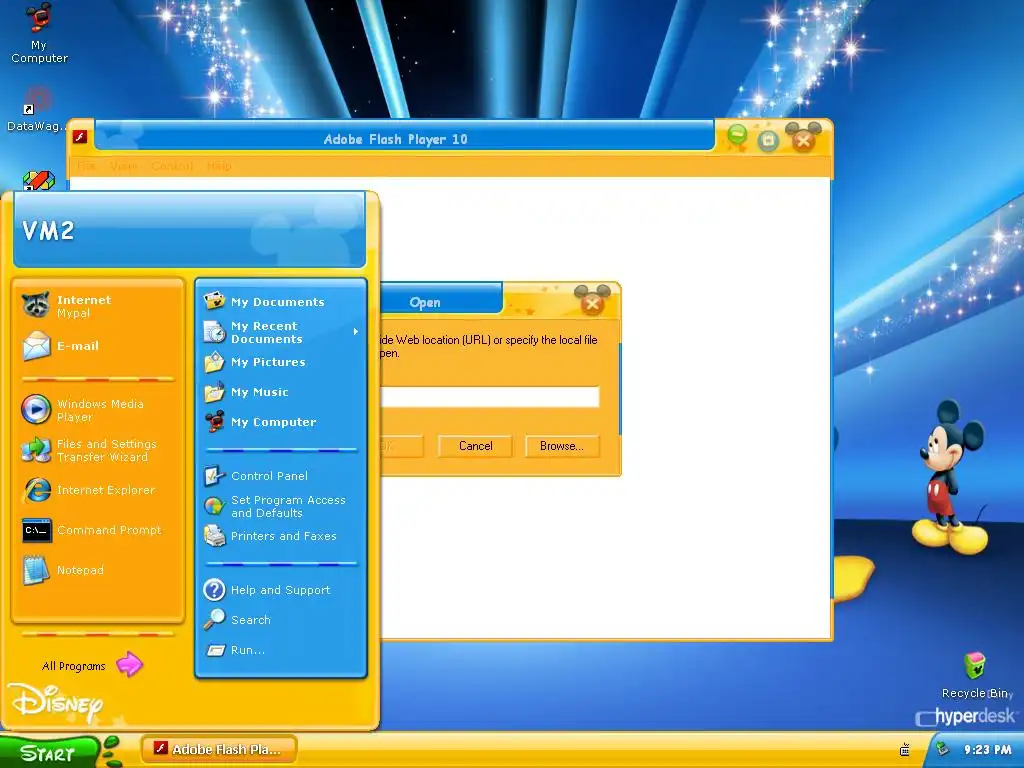Click the URL field in Open dialog
The height and width of the screenshot is (768, 1024).
click(x=490, y=396)
